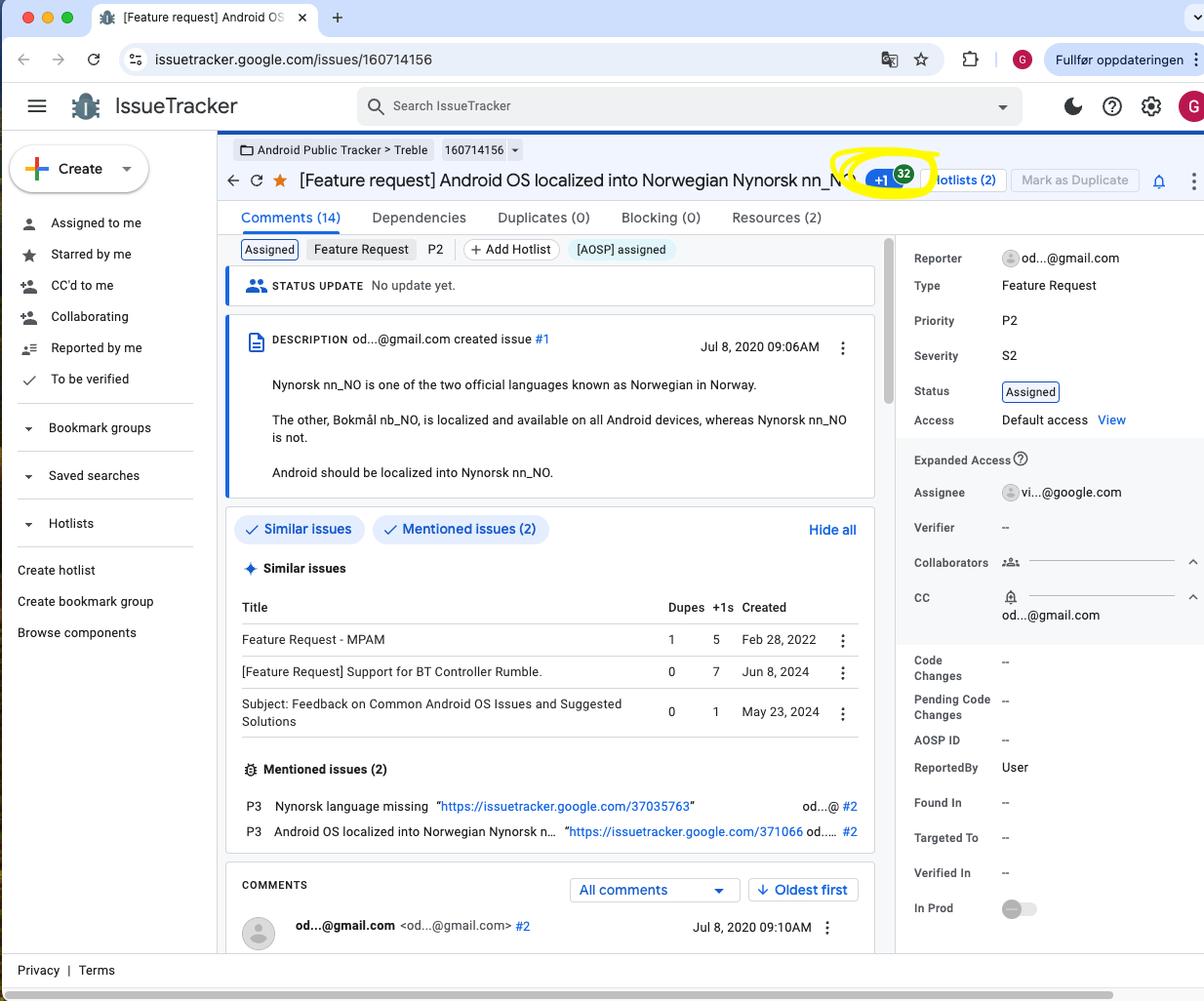Expand Saved searches section

pyautogui.click(x=28, y=476)
